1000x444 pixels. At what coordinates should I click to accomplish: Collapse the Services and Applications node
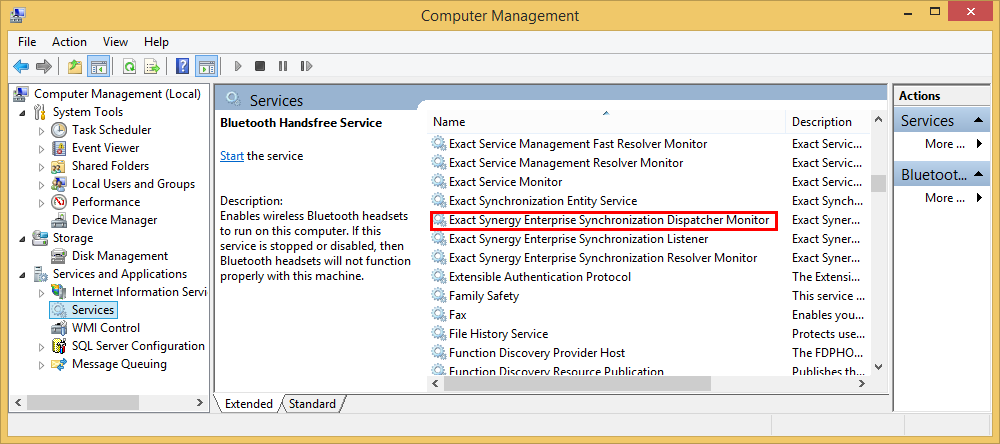[x=23, y=275]
